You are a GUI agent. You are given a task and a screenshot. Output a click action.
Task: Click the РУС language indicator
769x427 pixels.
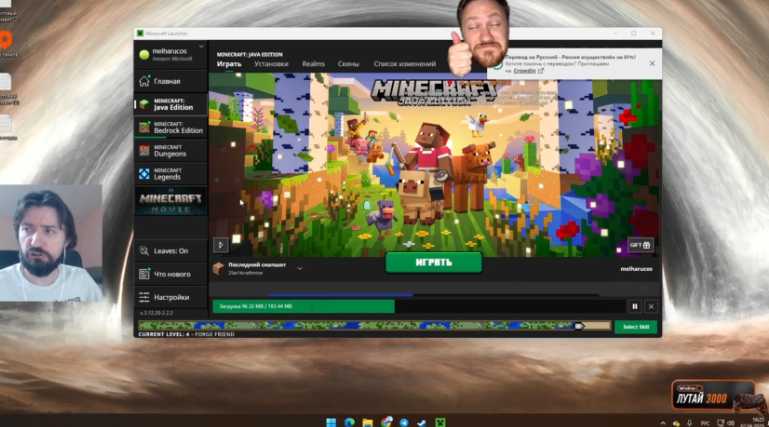705,423
